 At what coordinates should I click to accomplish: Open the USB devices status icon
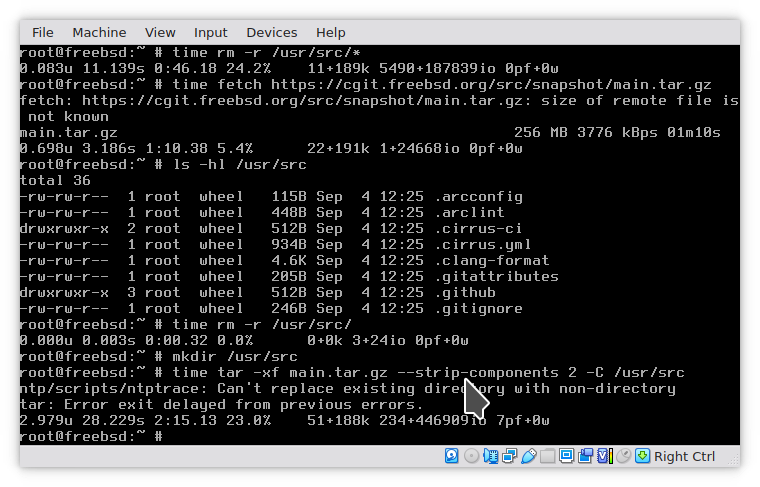pos(528,456)
